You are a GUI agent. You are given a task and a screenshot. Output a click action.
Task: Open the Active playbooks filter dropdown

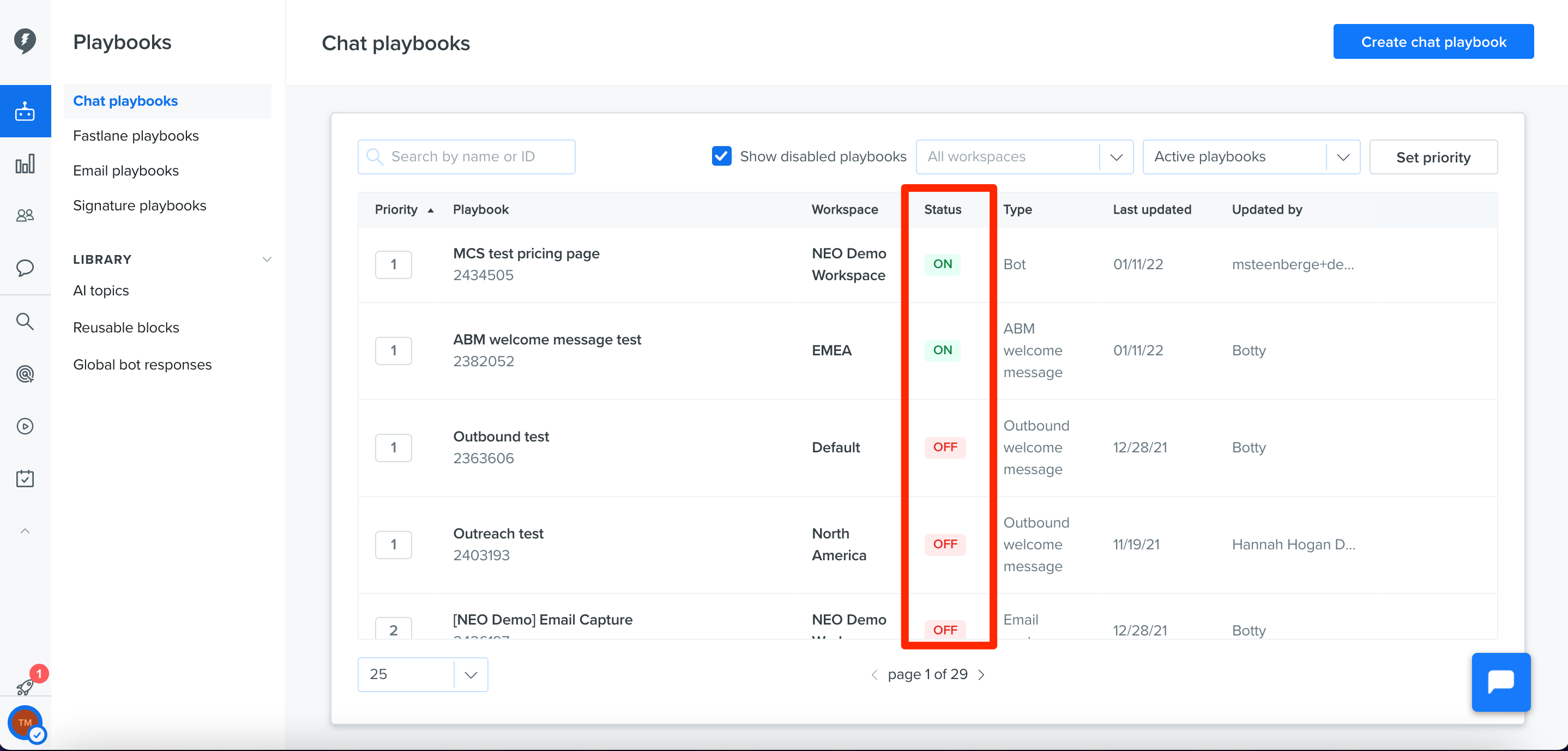(x=1251, y=157)
